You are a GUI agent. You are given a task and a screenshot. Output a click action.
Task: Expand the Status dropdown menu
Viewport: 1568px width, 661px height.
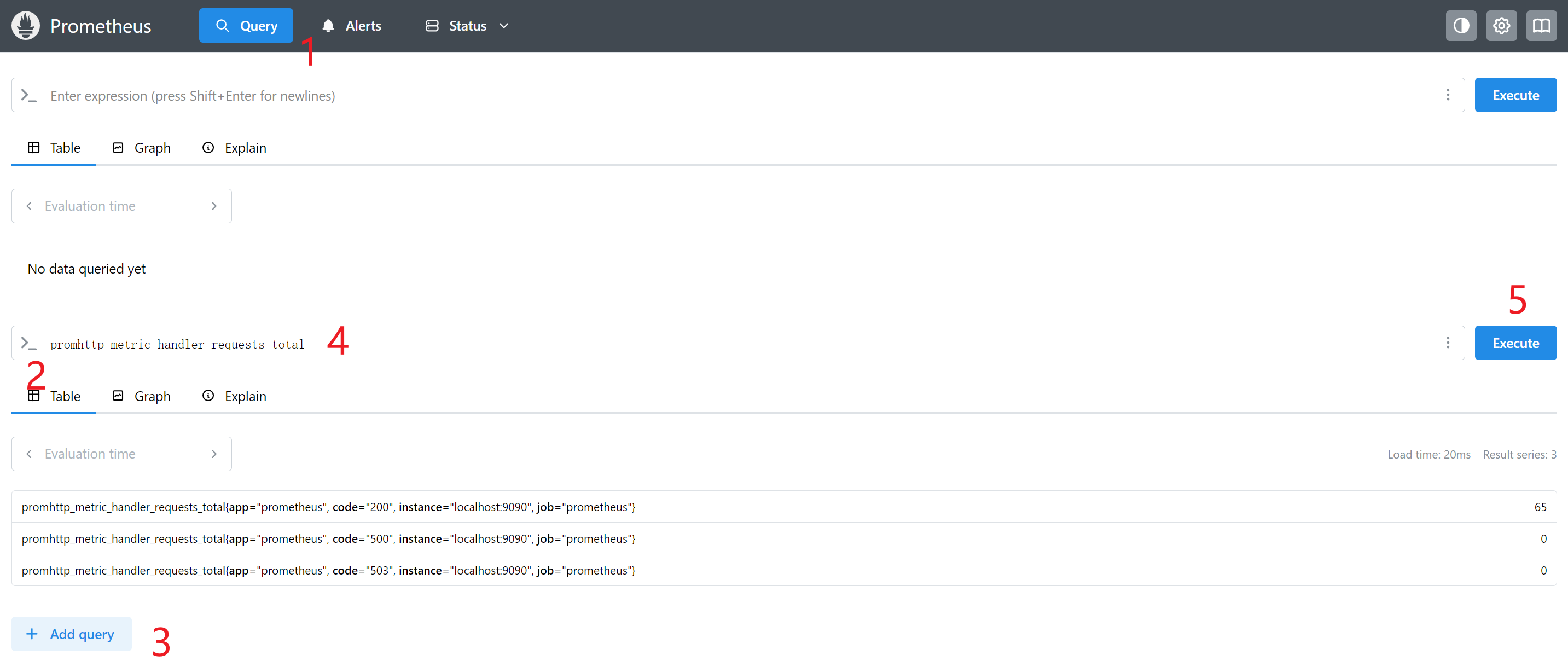(x=467, y=26)
